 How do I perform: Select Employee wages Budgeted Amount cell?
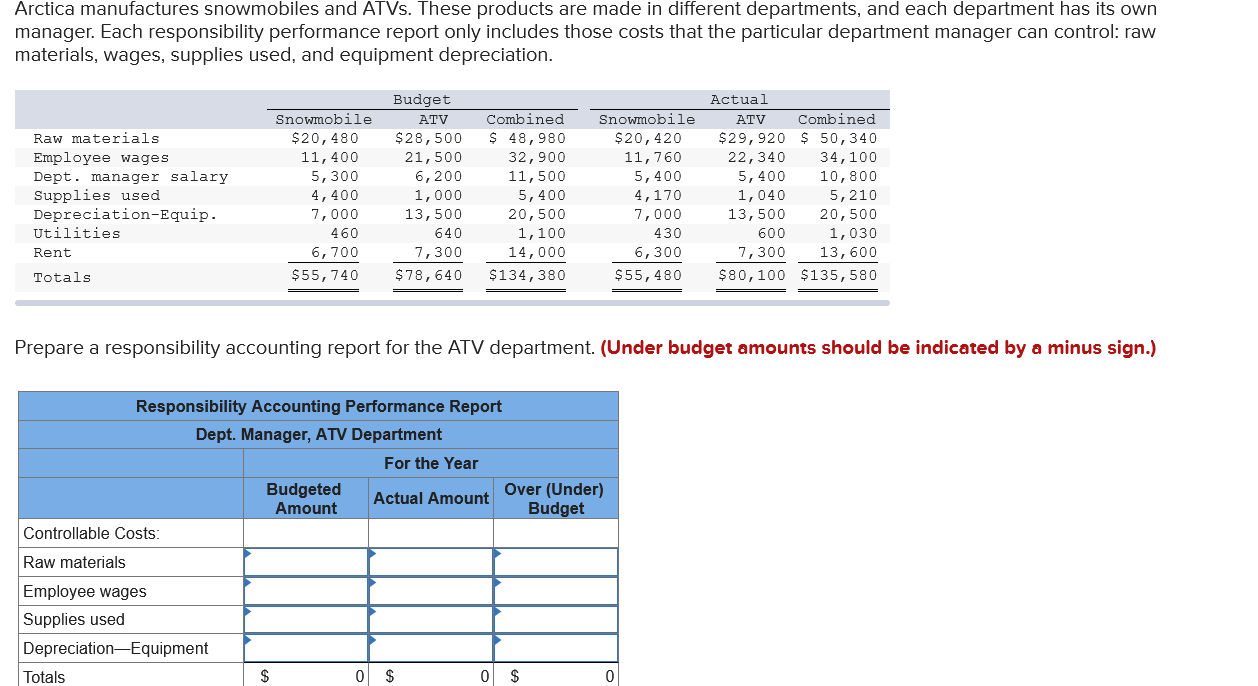306,591
